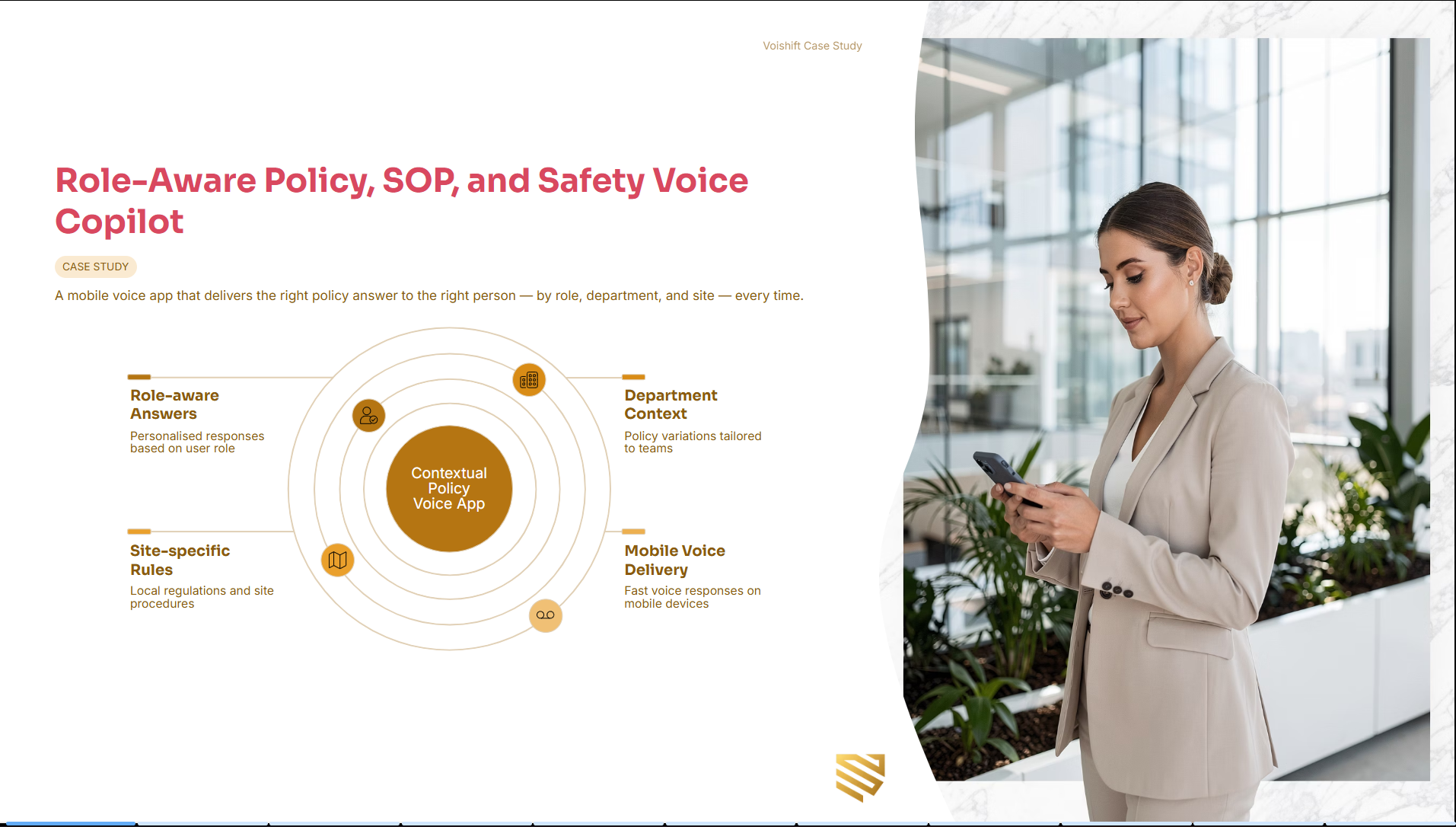Select the person-with-checkmark Role-aware Answers icon
1456x827 pixels.
368,415
